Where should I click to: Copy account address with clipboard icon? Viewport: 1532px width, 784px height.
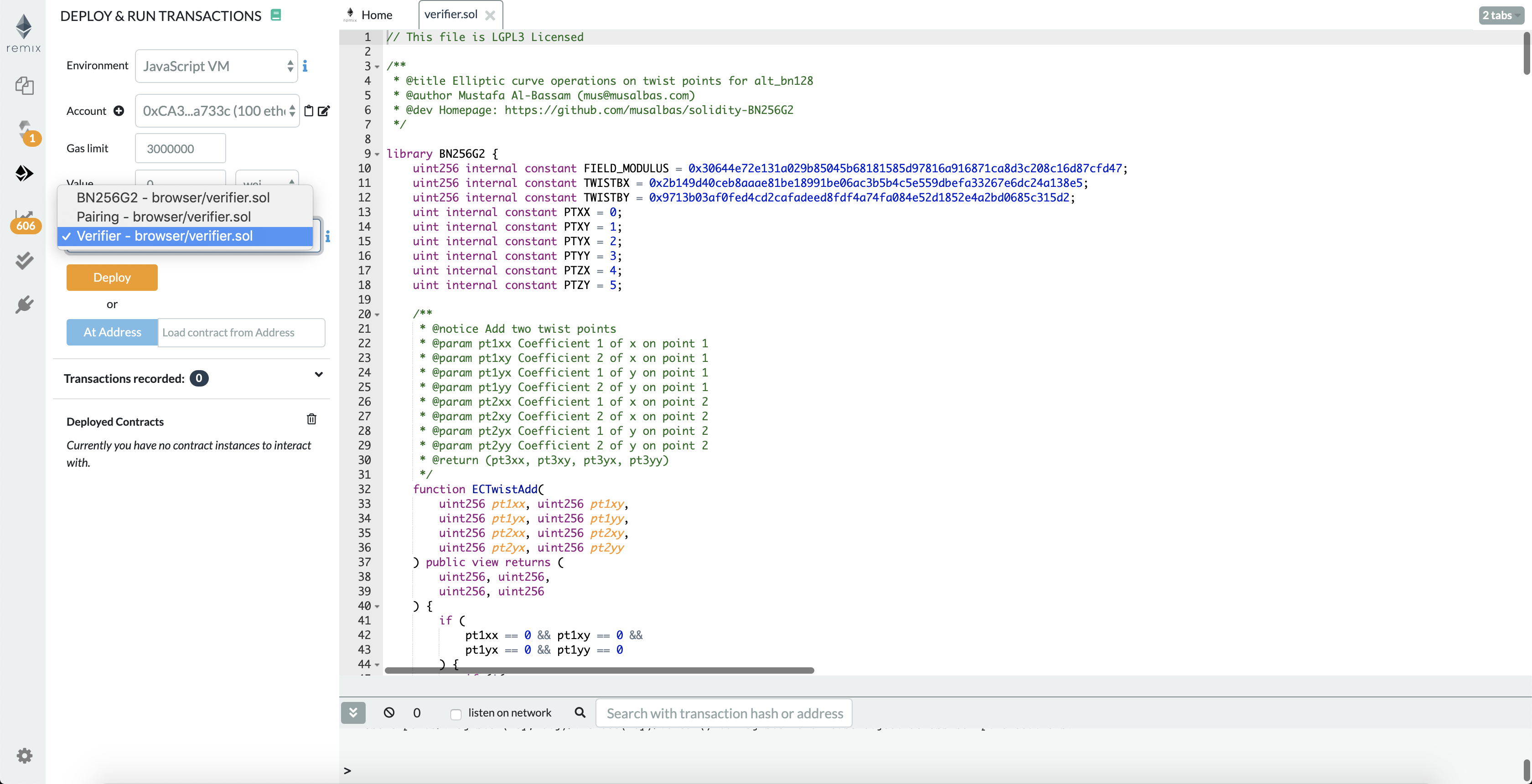click(309, 111)
